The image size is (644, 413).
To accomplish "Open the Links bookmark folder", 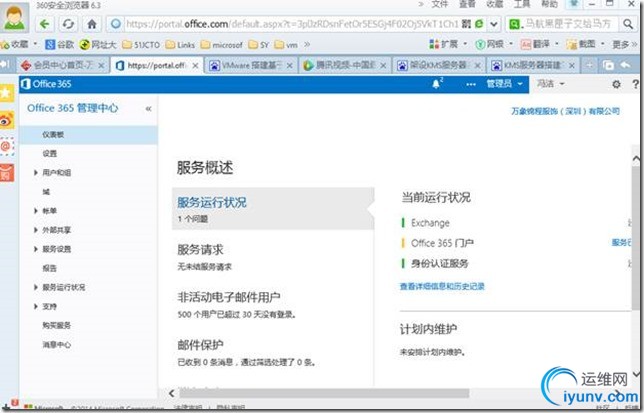I will pyautogui.click(x=180, y=44).
